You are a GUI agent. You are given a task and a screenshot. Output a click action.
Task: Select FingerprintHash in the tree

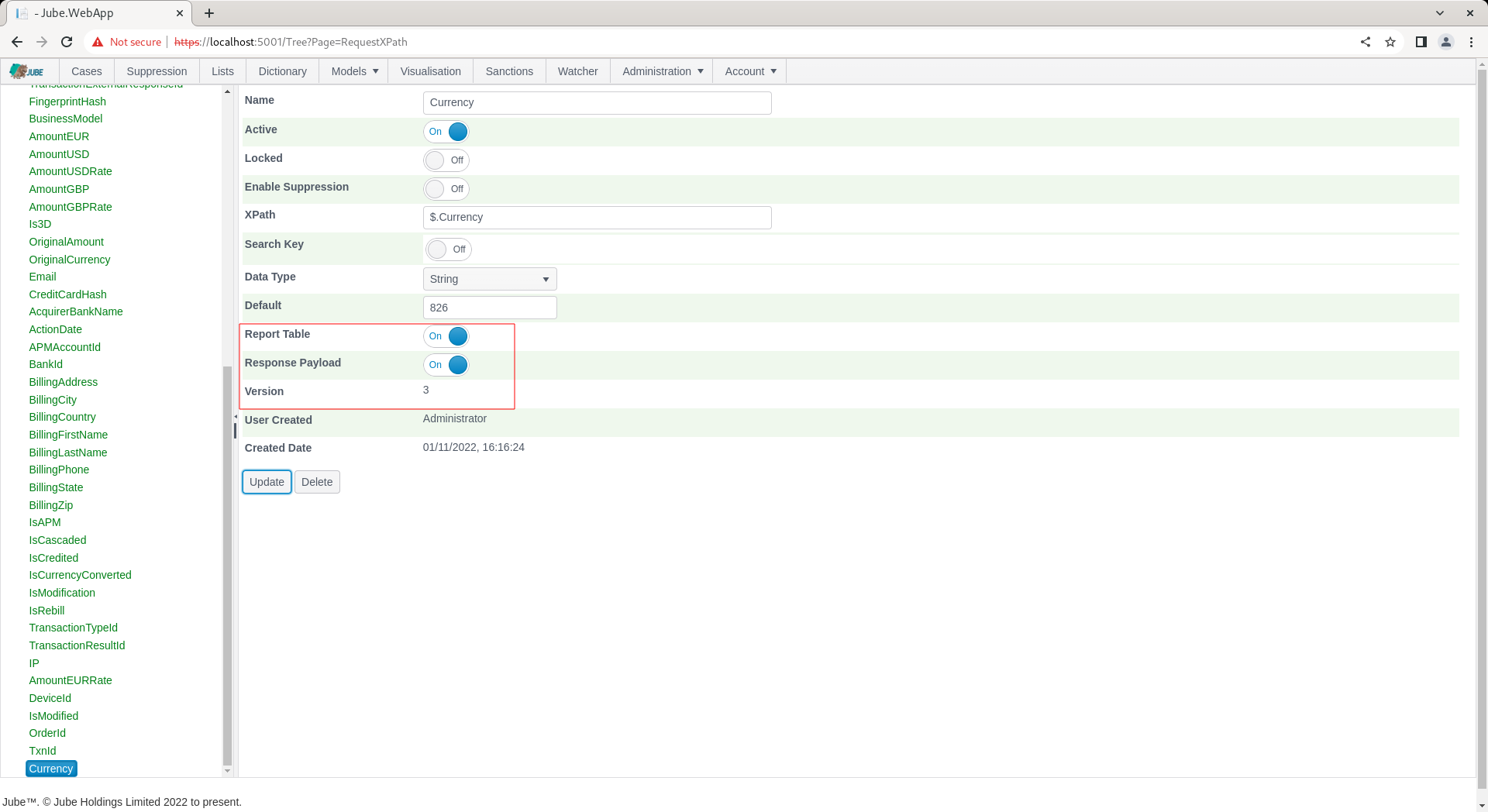point(67,101)
